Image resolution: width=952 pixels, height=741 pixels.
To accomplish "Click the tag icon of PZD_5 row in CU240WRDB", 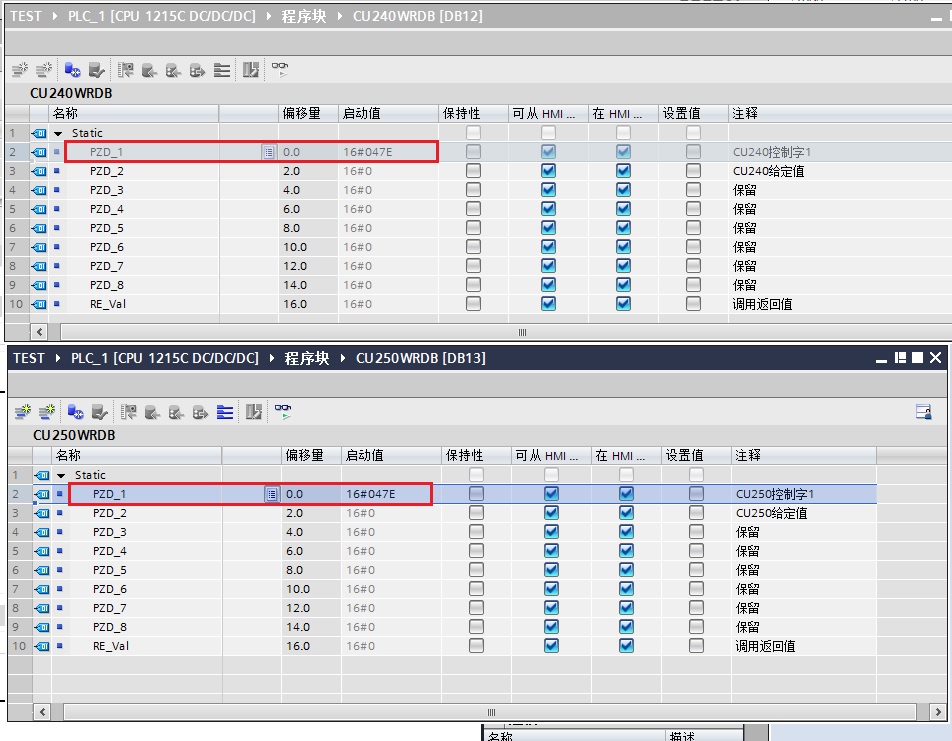I will pos(39,228).
